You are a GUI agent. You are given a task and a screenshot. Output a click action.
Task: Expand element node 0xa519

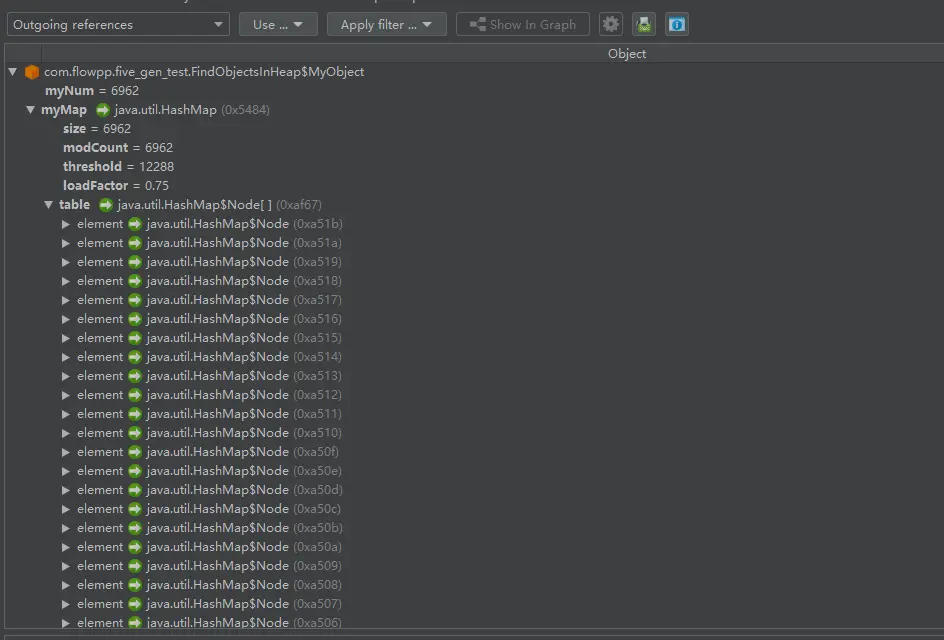tap(66, 262)
